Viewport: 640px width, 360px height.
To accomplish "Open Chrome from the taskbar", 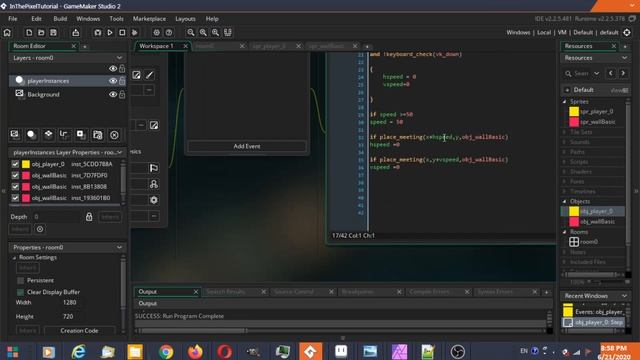I will [166, 351].
